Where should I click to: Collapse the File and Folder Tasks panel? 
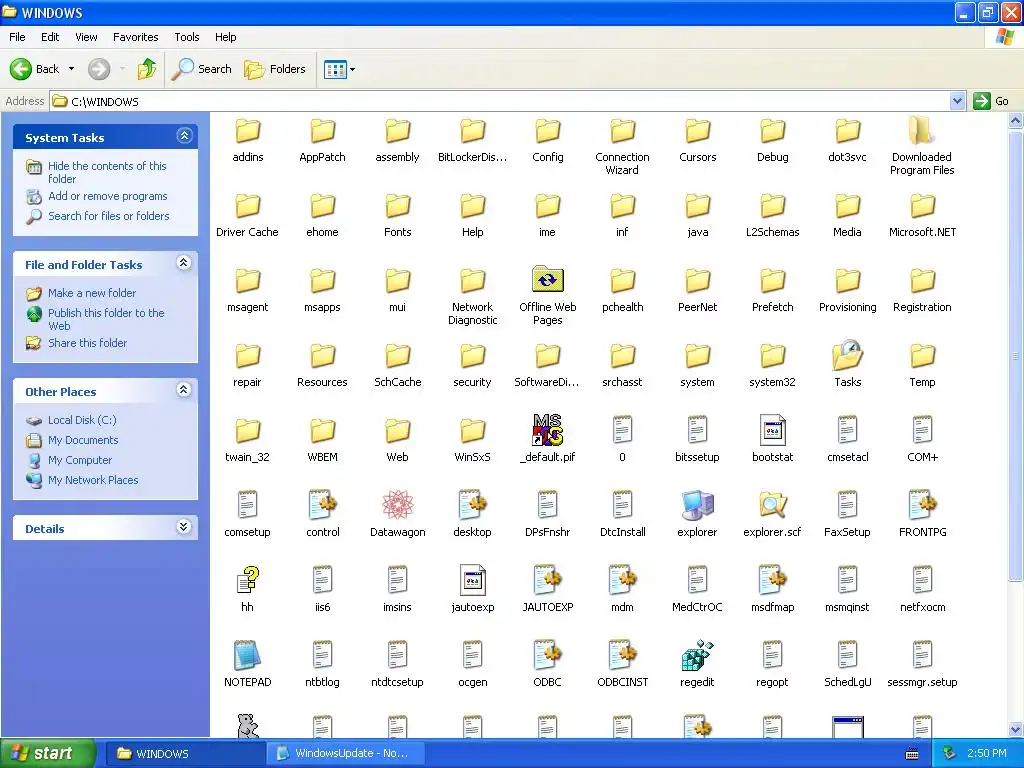(184, 263)
